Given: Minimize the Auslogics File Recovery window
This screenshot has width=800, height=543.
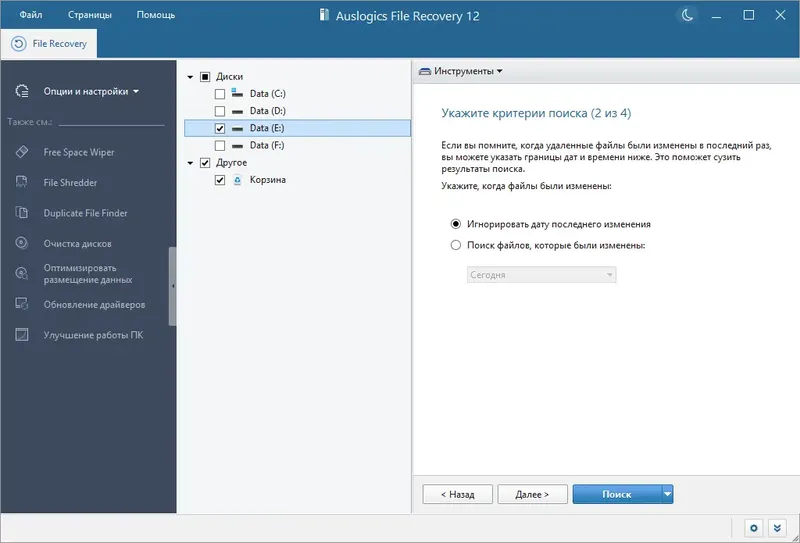Looking at the screenshot, I should (x=717, y=15).
